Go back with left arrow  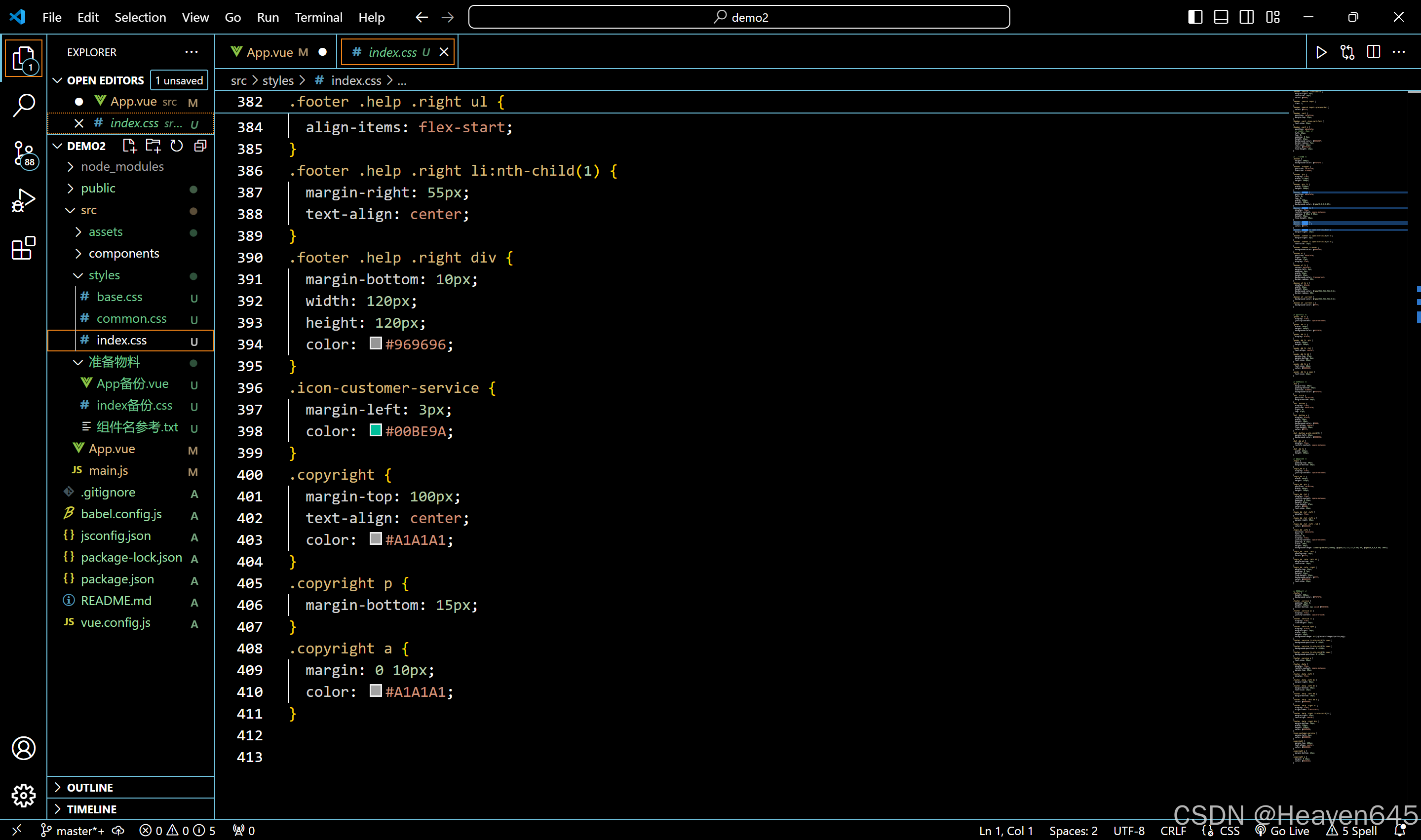click(x=422, y=18)
